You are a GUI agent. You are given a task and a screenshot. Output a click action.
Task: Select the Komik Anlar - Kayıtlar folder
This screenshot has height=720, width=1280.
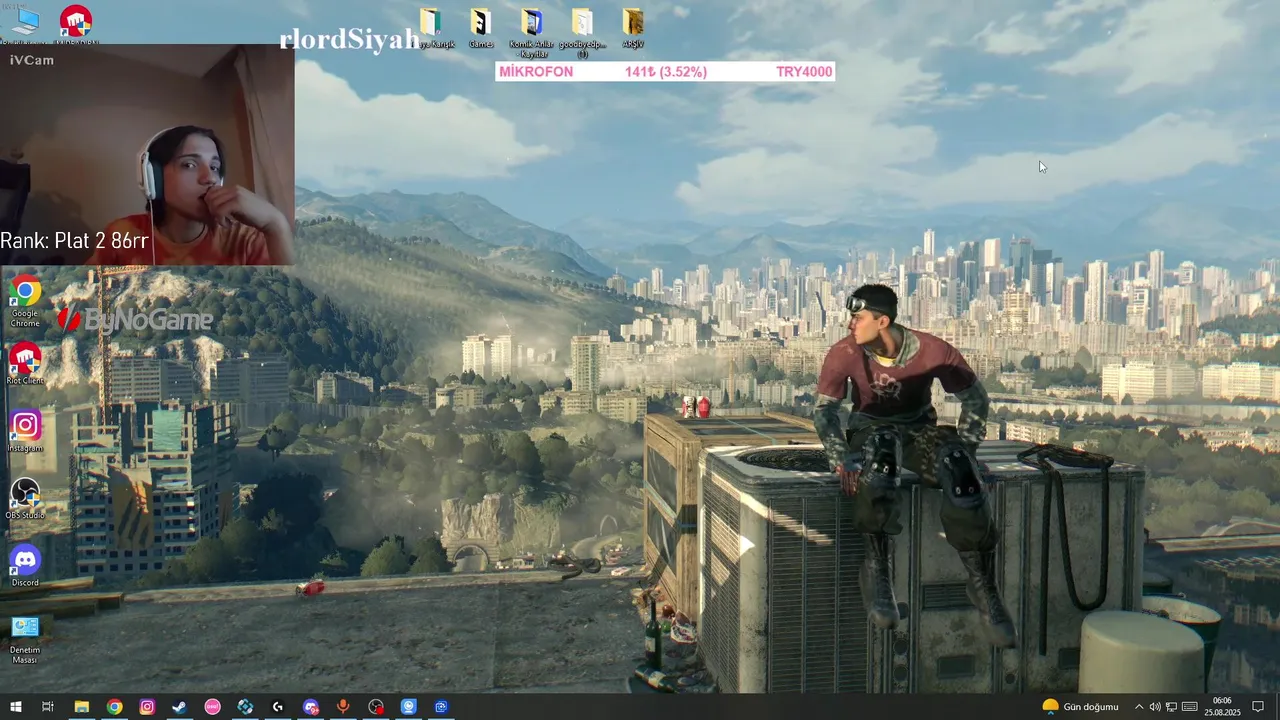pyautogui.click(x=531, y=32)
